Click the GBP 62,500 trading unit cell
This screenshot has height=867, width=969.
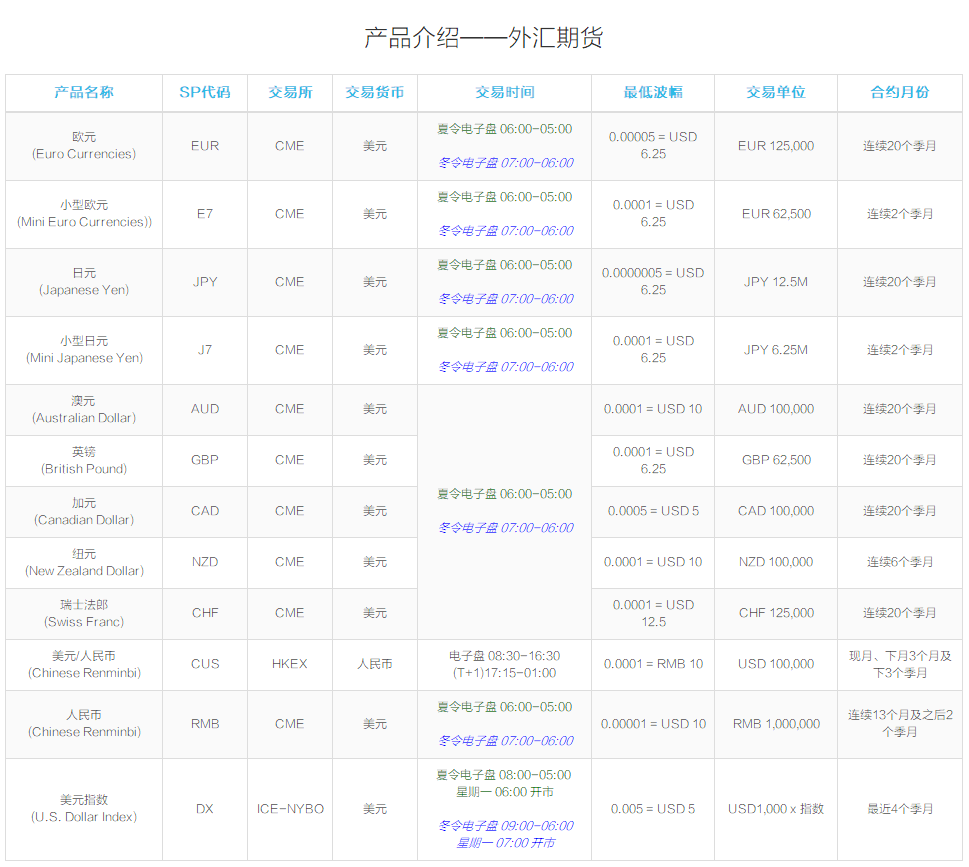point(776,460)
